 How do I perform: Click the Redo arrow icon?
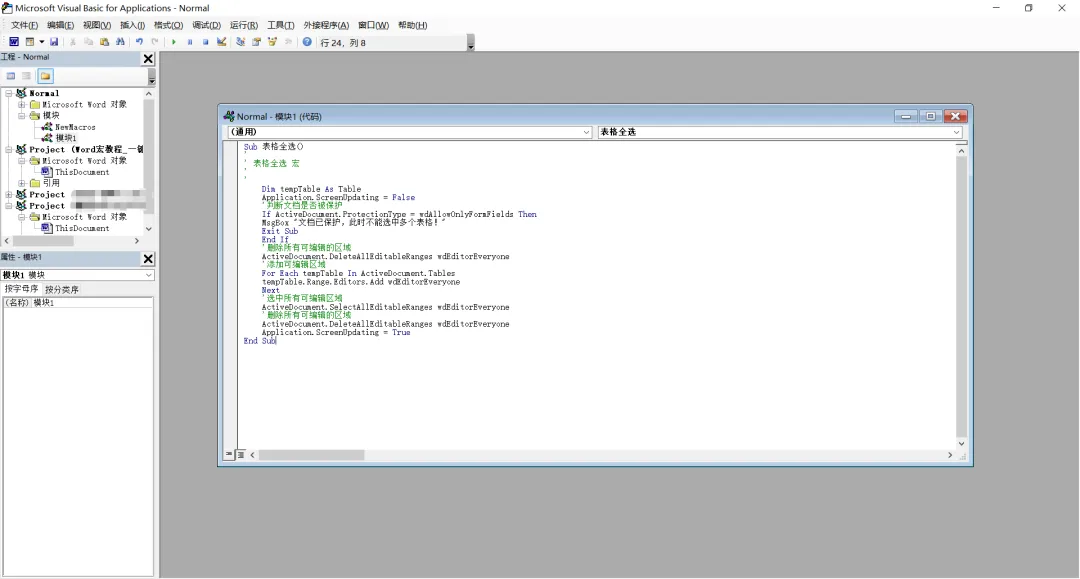[155, 42]
